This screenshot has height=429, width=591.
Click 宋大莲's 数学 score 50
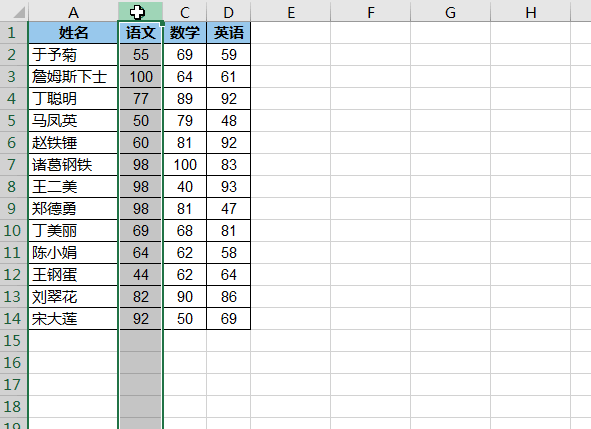point(185,319)
